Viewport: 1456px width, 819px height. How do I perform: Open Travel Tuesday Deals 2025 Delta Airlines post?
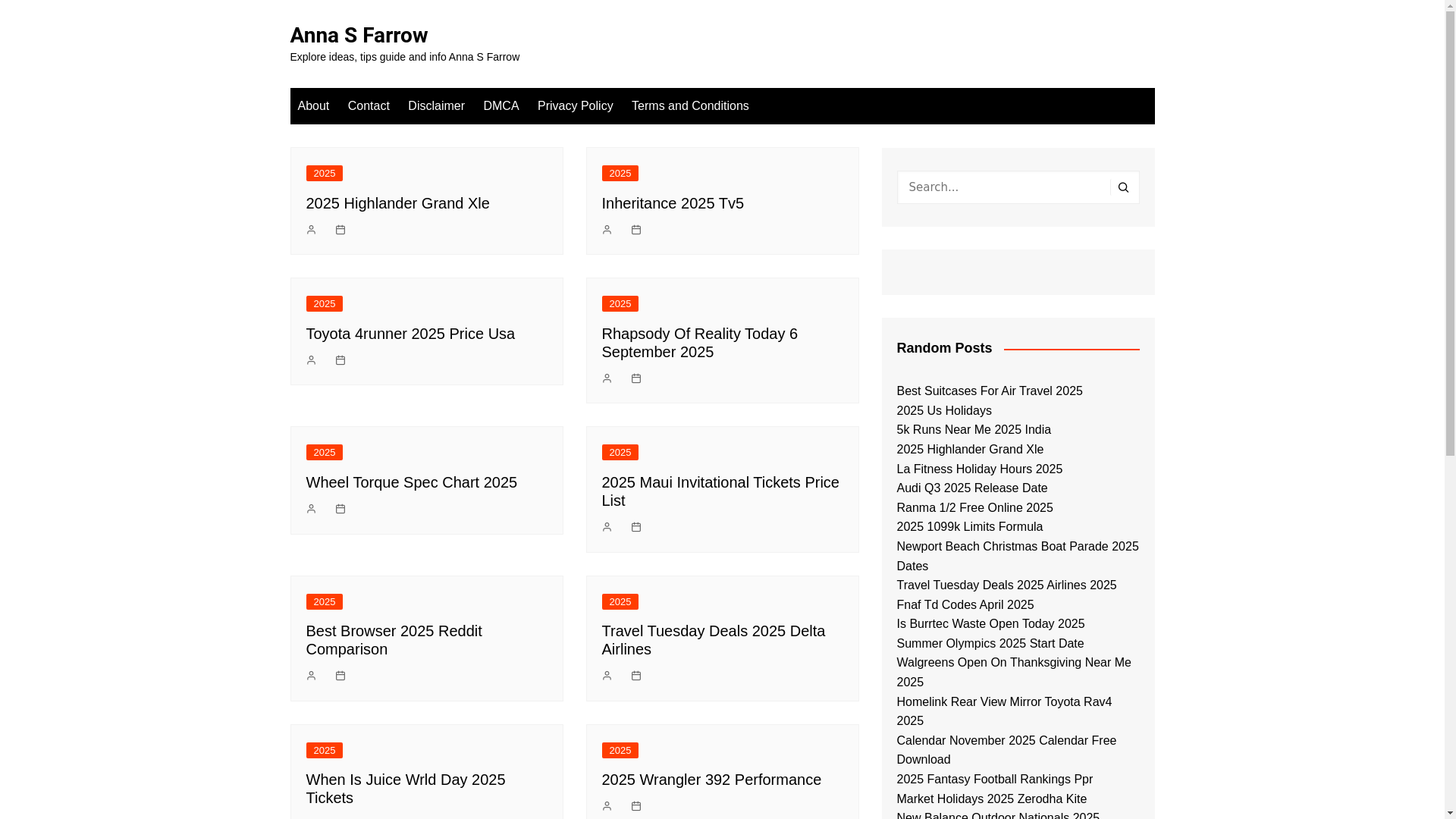click(x=714, y=640)
